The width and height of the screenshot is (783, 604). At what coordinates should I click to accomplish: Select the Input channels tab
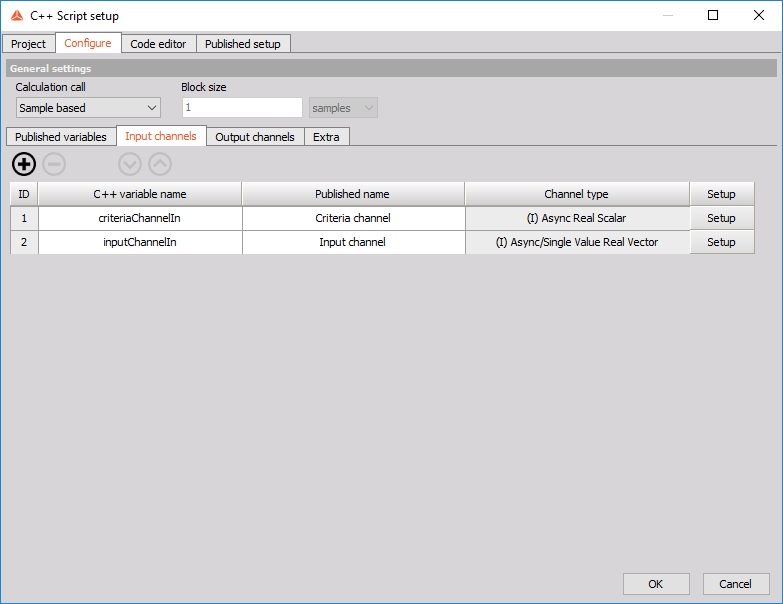(161, 136)
